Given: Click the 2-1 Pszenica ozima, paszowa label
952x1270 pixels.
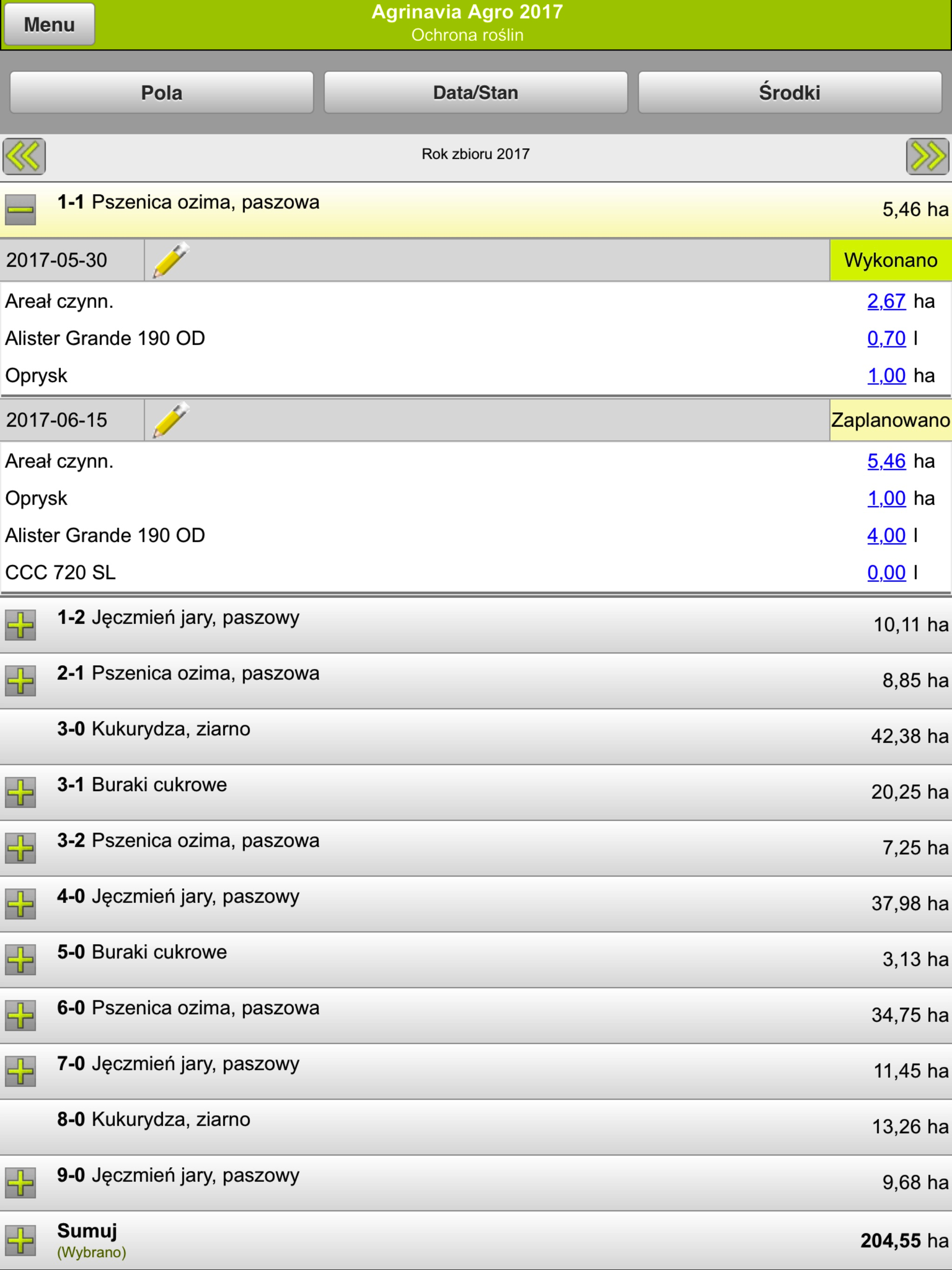Looking at the screenshot, I should 188,673.
